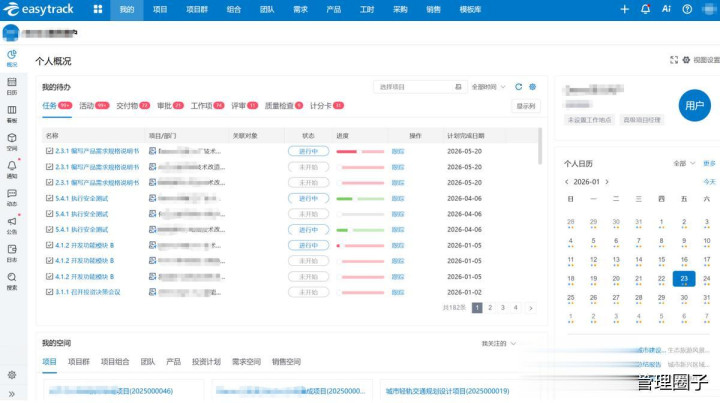The height and width of the screenshot is (403, 720).
Task: Toggle fullscreen view icon beside 视图设置
Action: point(673,60)
